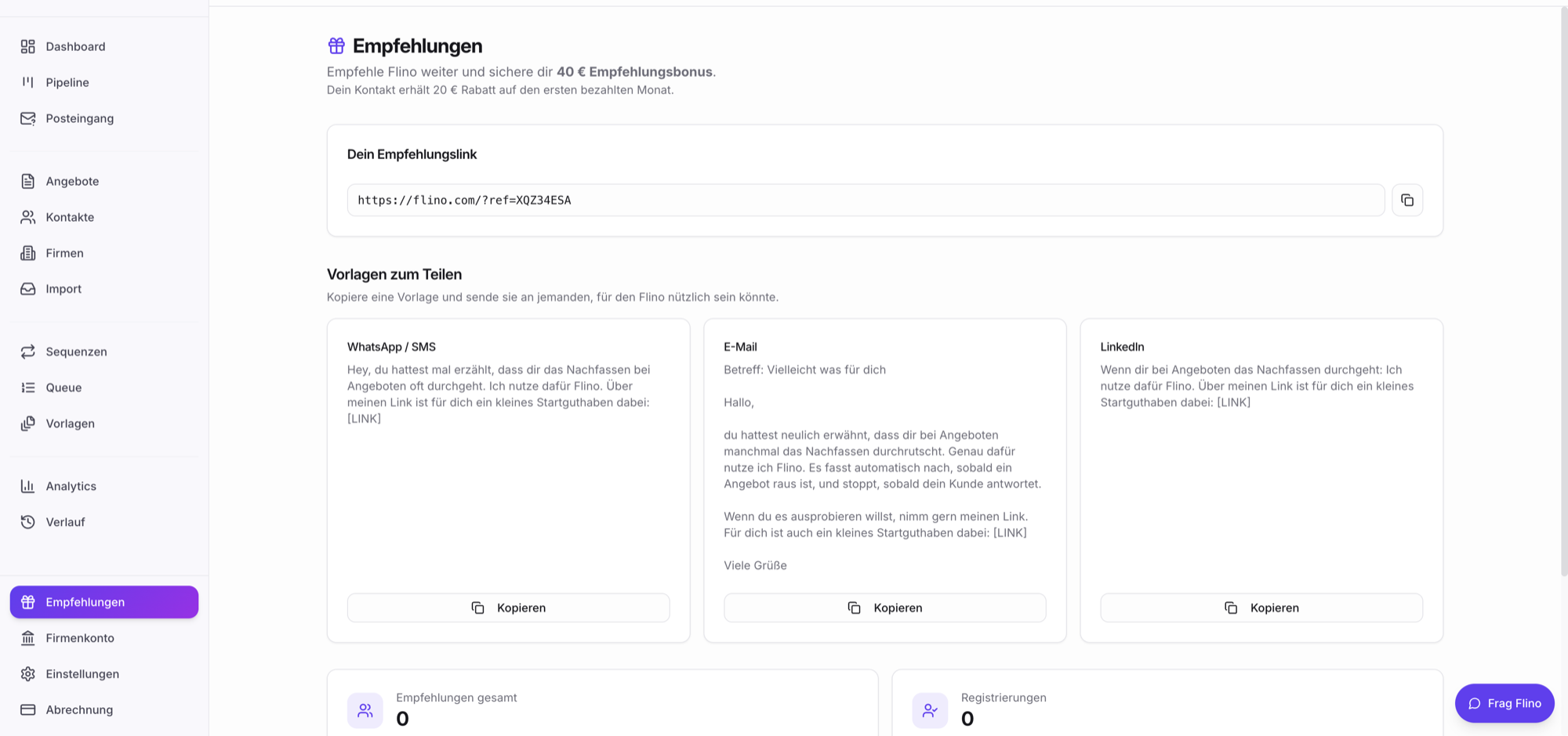Open the Abrechnung page

(x=104, y=709)
